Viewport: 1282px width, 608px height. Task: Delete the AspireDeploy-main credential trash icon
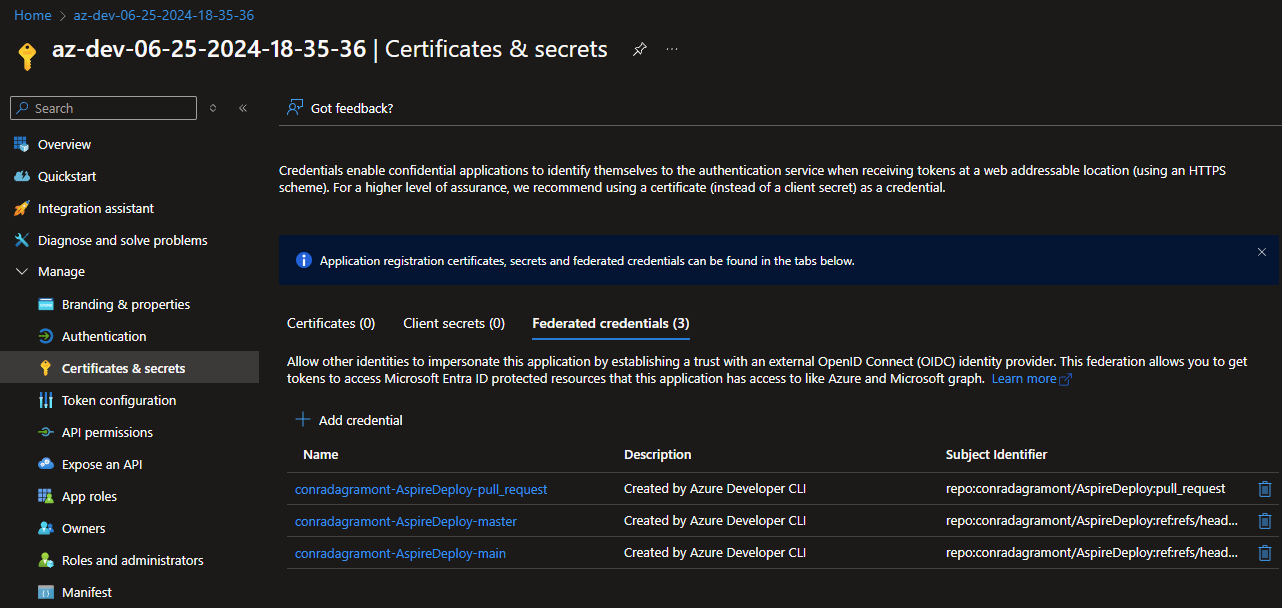click(x=1265, y=553)
